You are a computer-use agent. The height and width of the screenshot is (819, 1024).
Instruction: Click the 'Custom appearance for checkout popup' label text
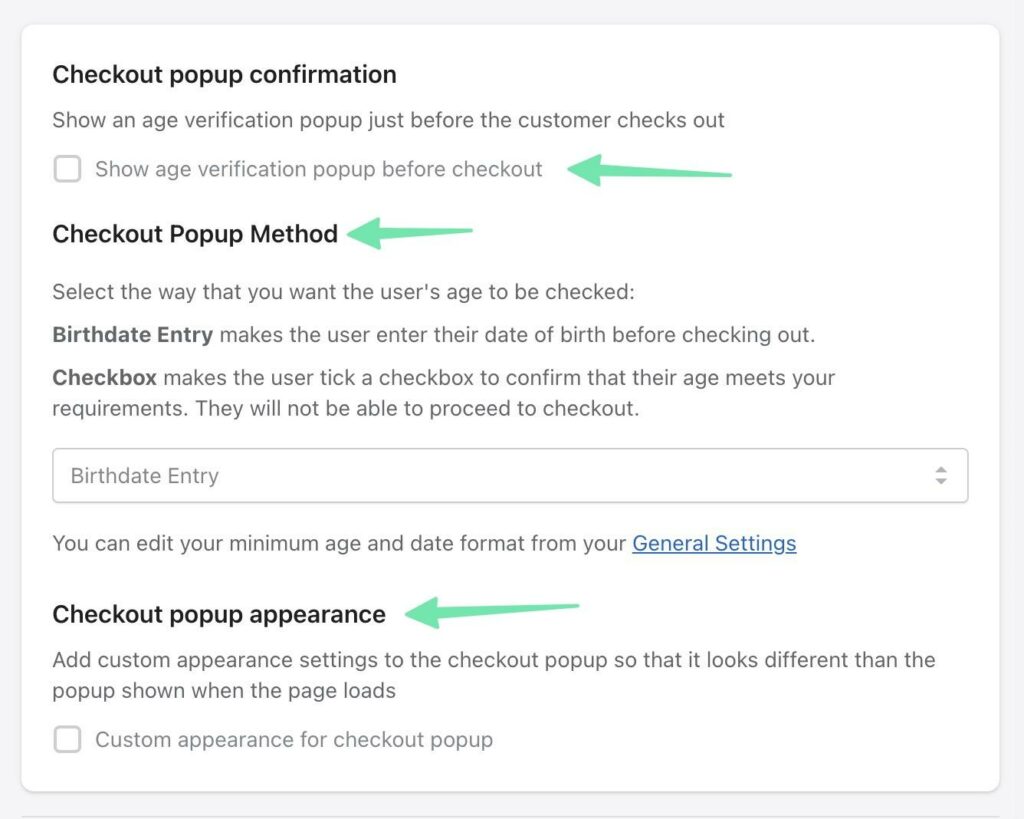[294, 741]
